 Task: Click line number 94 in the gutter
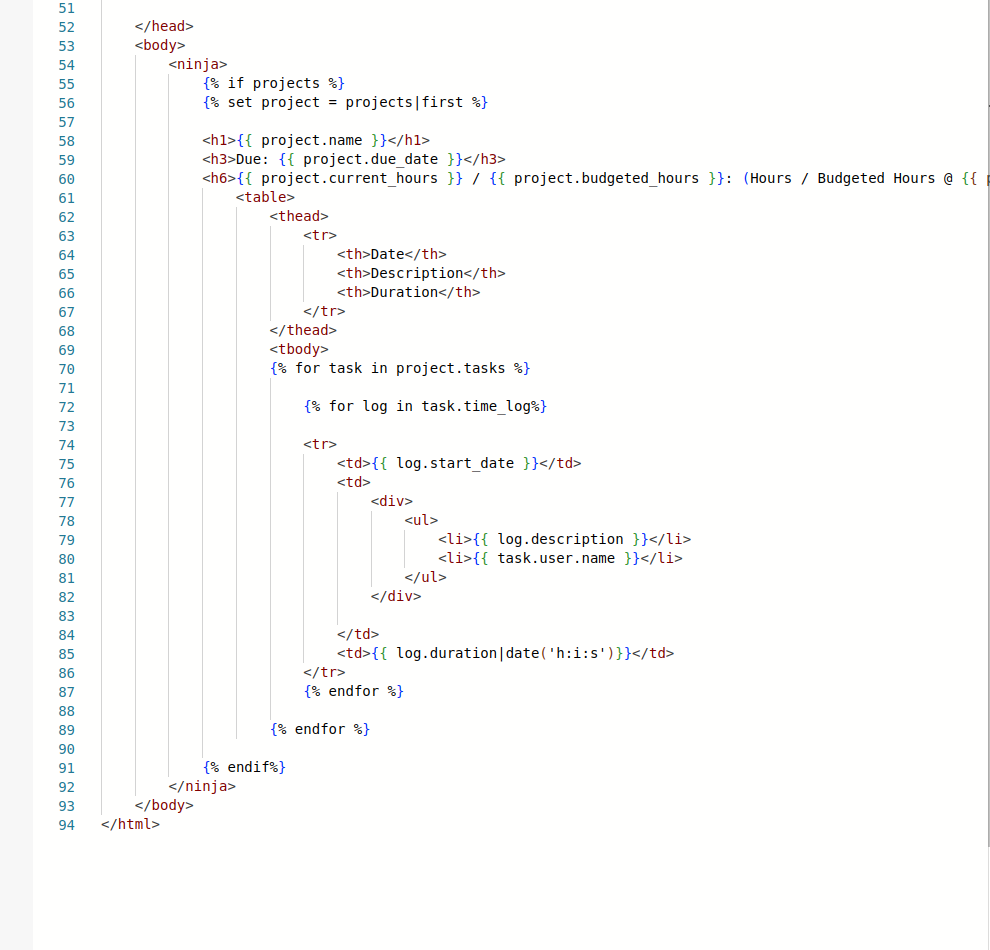(66, 825)
